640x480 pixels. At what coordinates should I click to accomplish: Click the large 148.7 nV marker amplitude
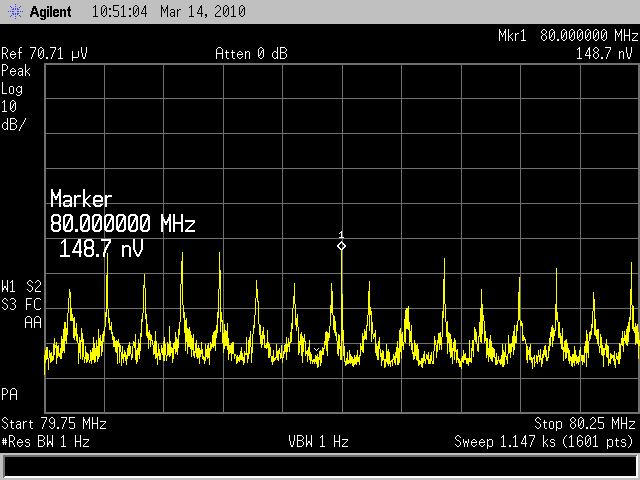click(101, 248)
